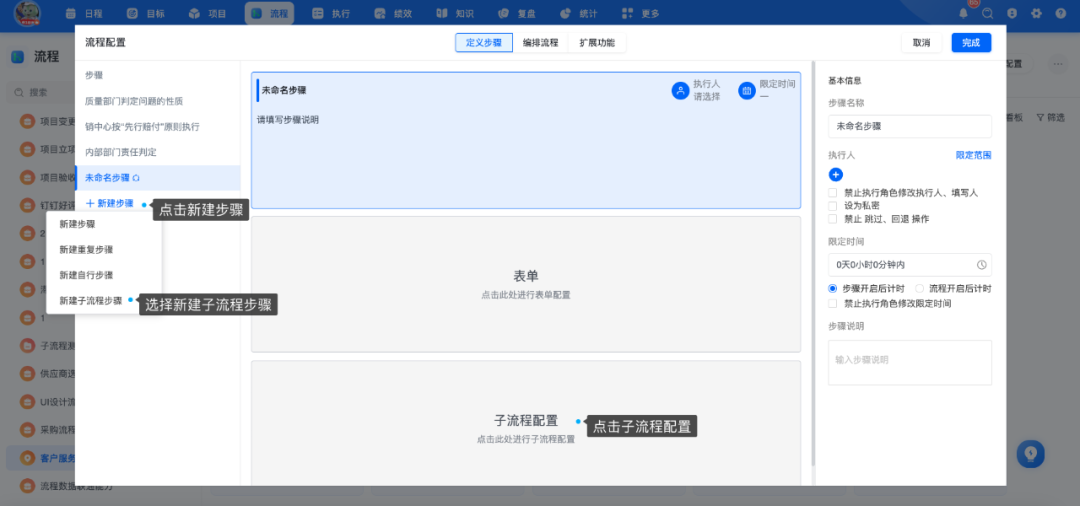Open the help question mark icon
The image size is (1080, 506).
(x=1060, y=13)
